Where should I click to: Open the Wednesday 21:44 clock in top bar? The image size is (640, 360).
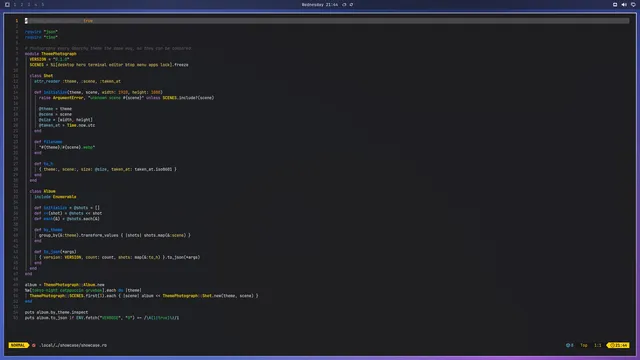click(320, 4)
